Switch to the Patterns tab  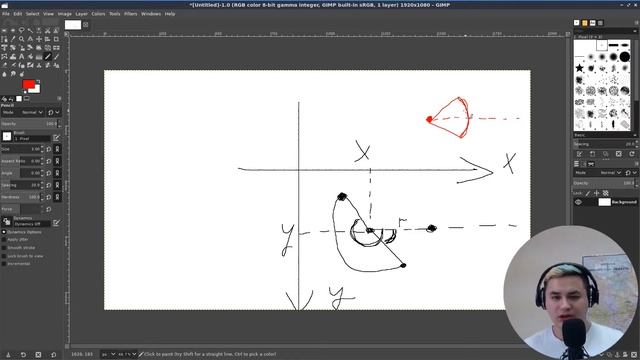pos(584,23)
